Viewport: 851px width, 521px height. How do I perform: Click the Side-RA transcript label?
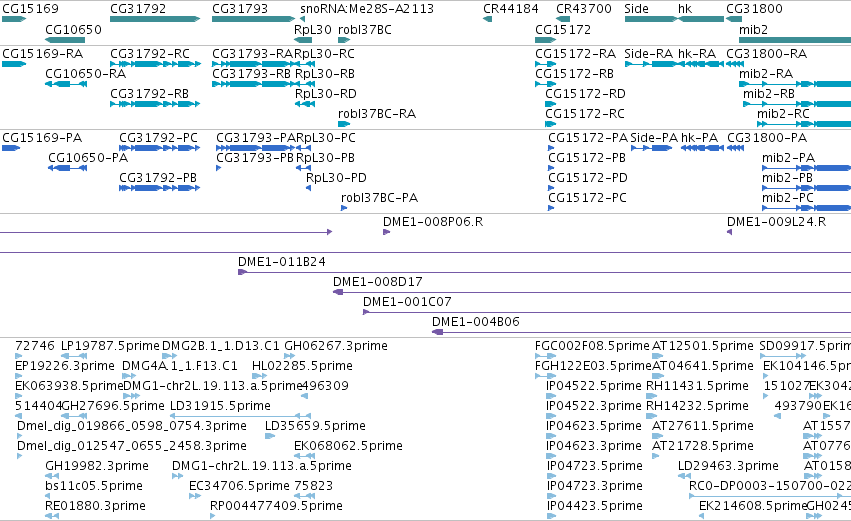point(649,54)
